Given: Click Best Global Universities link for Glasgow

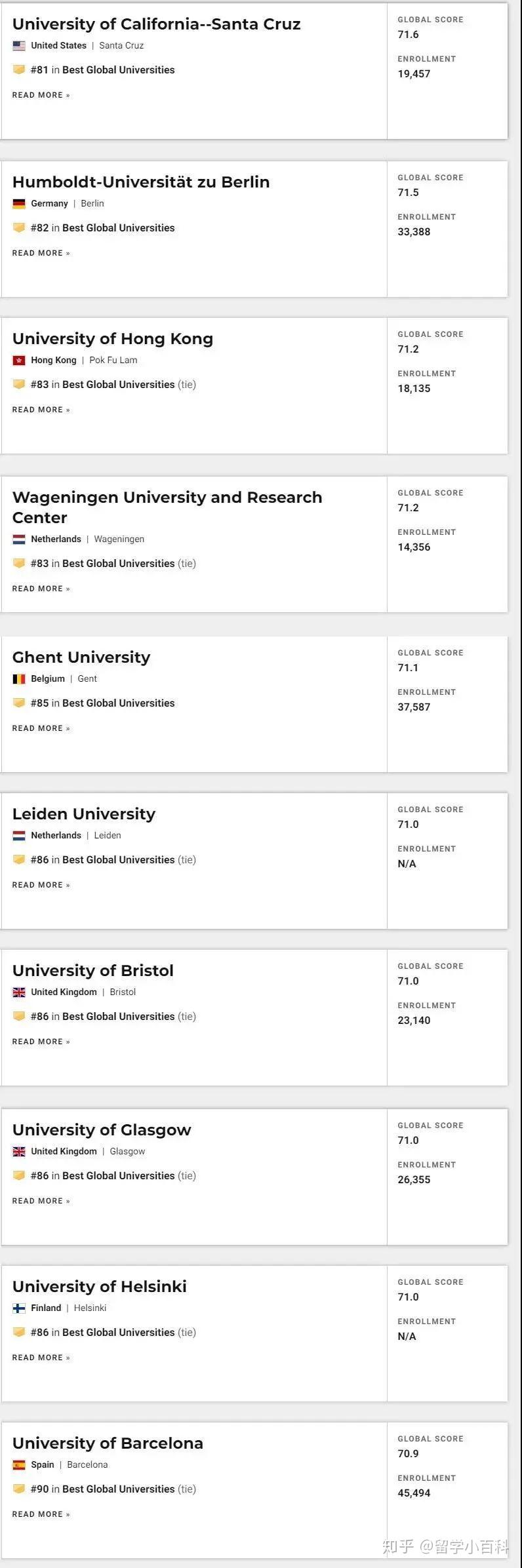Looking at the screenshot, I should click(119, 1175).
